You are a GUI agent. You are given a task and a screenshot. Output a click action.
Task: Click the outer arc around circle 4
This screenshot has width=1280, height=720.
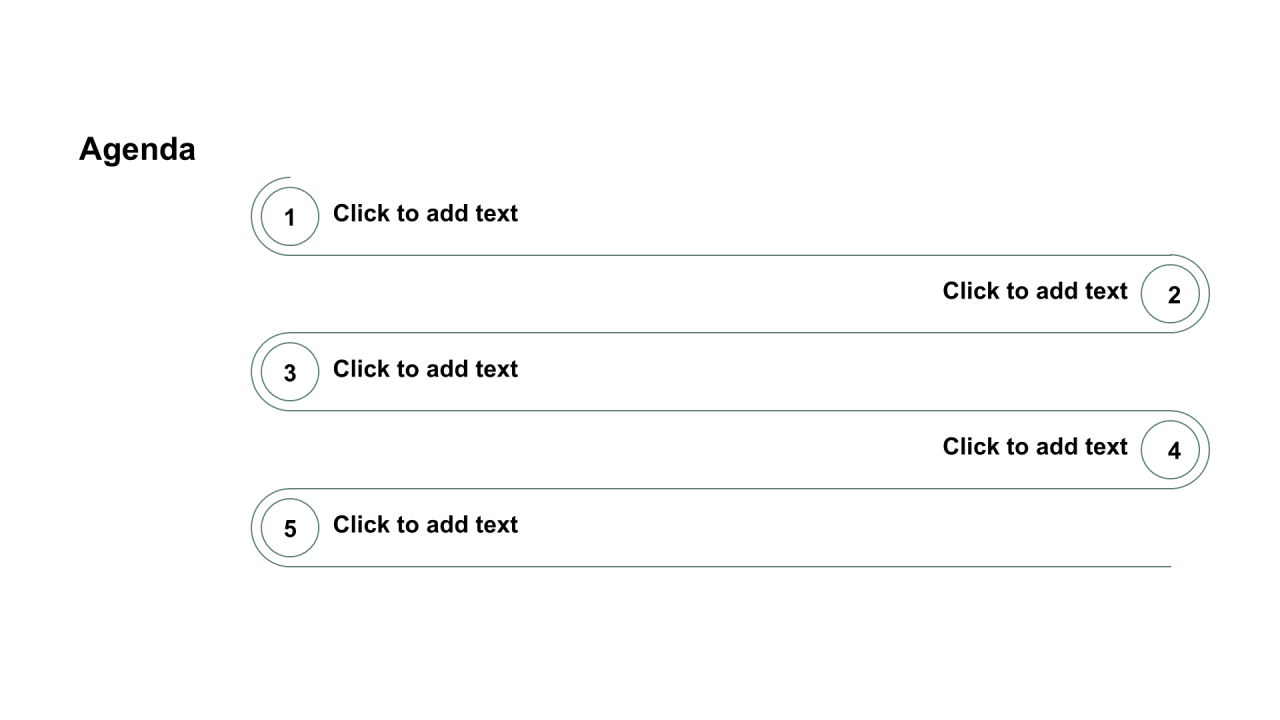tap(1209, 450)
